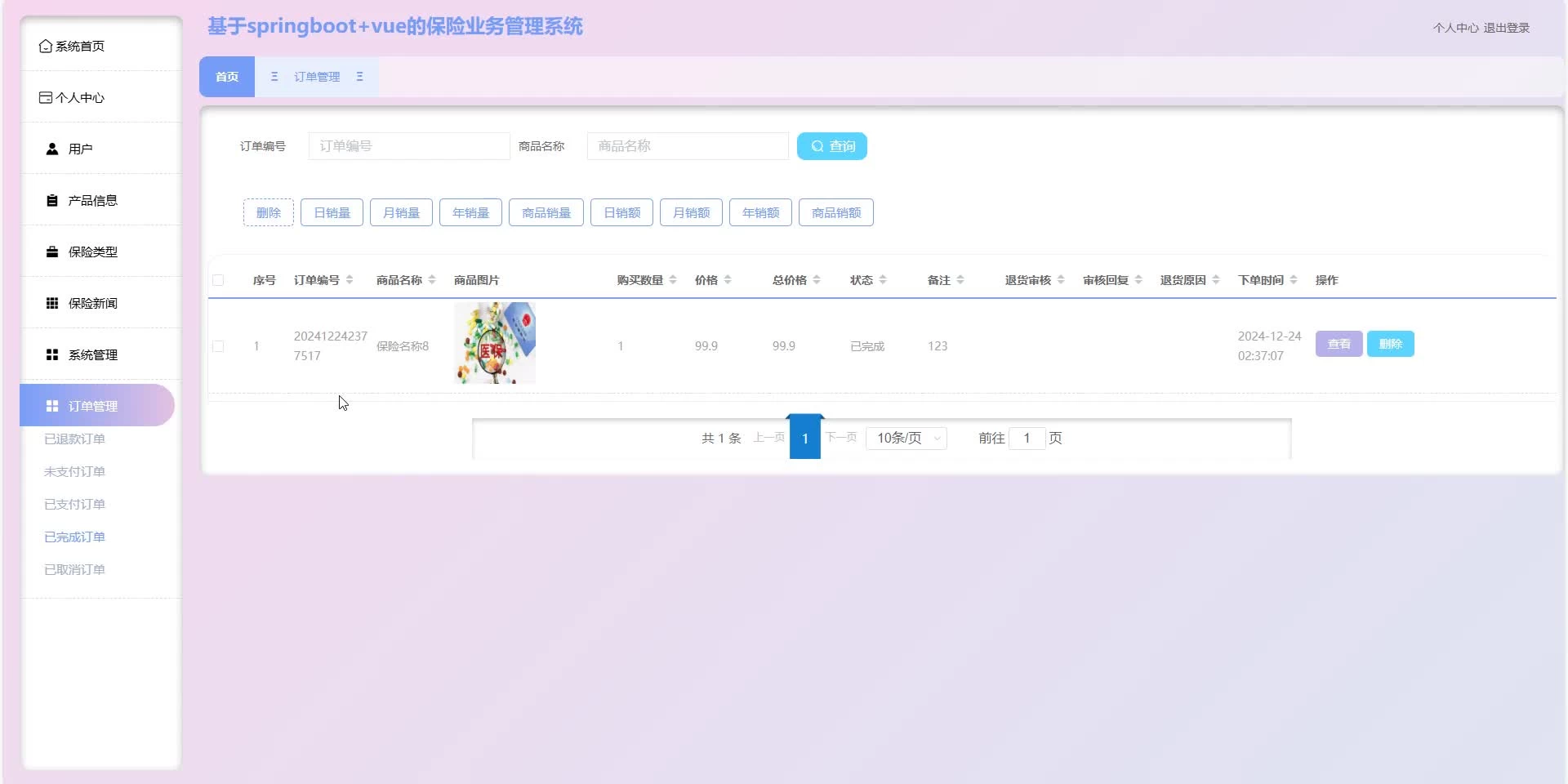Open 系统管理 menu in the sidebar
1568x784 pixels.
101,354
